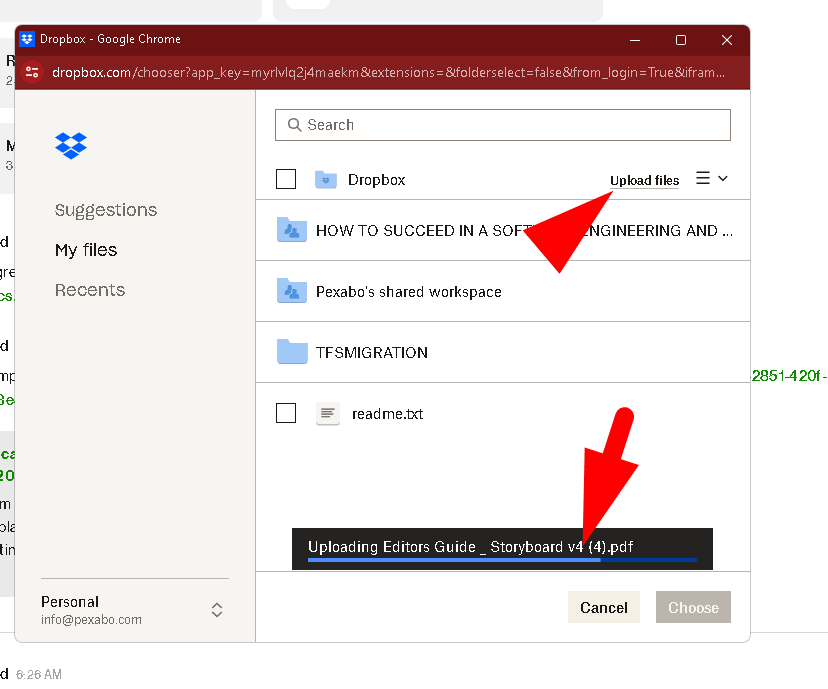Viewport: 828px width, 689px height.
Task: Click the Dropbox logo in sidebar
Action: click(x=71, y=145)
